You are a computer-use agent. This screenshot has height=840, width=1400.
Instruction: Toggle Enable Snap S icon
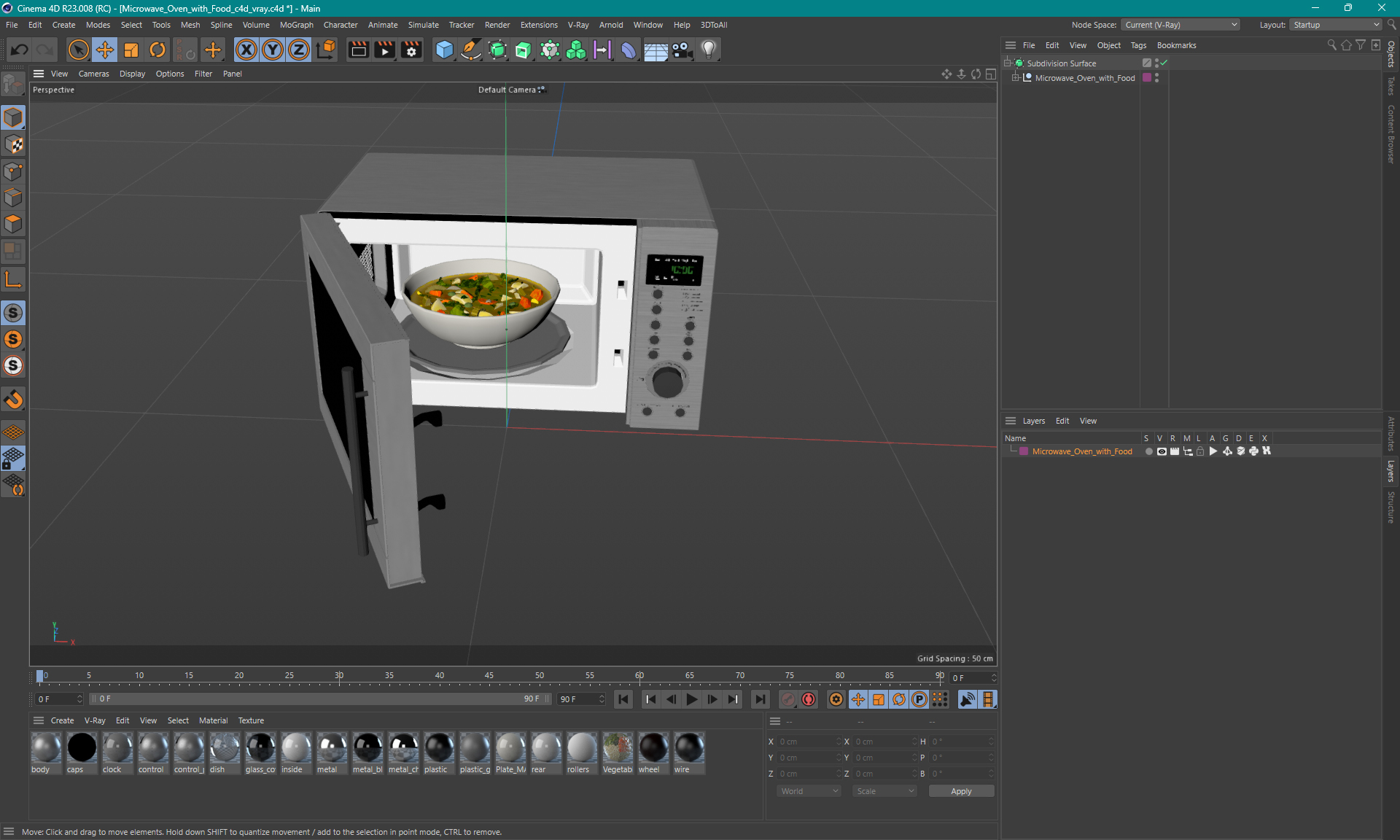13,313
